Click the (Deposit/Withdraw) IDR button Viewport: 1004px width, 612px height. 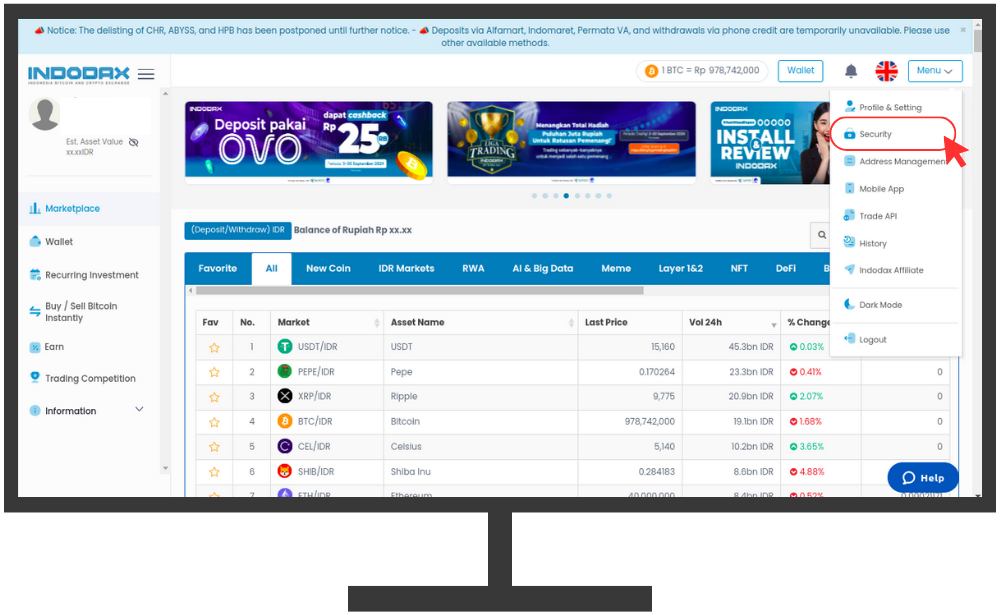tap(238, 230)
